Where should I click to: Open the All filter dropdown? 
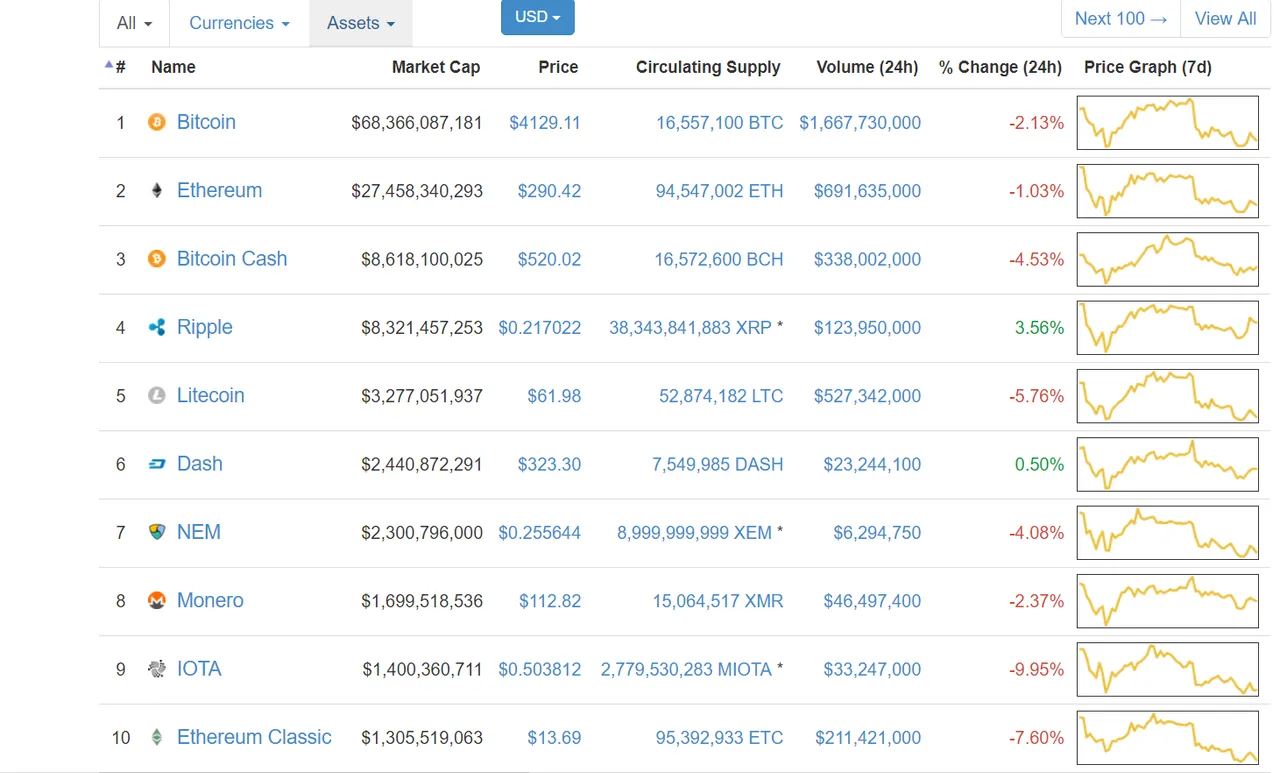click(x=135, y=23)
